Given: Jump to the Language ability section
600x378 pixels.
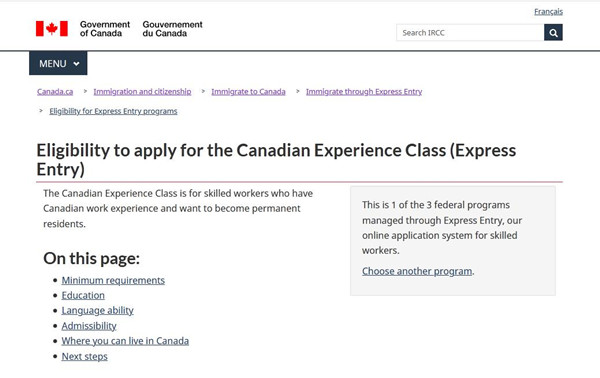Looking at the screenshot, I should click(98, 310).
